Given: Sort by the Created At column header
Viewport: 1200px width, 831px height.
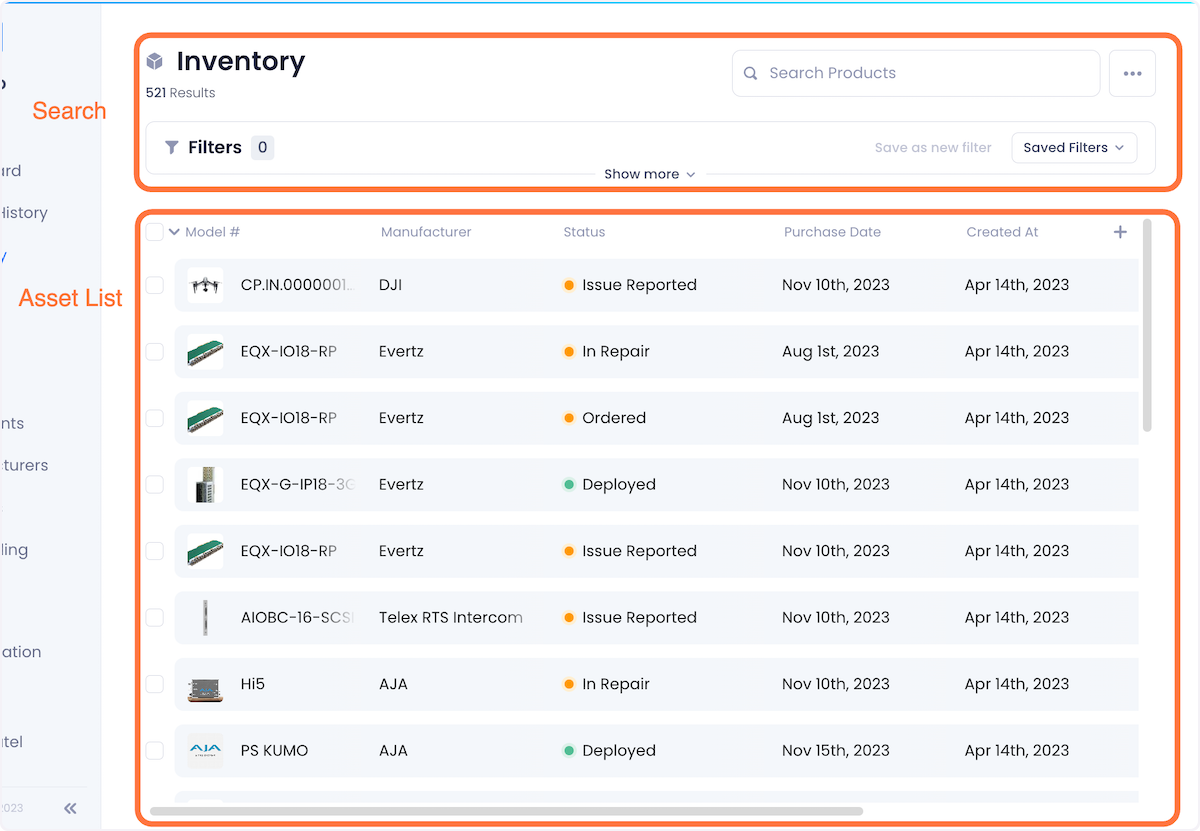Looking at the screenshot, I should (x=1002, y=232).
